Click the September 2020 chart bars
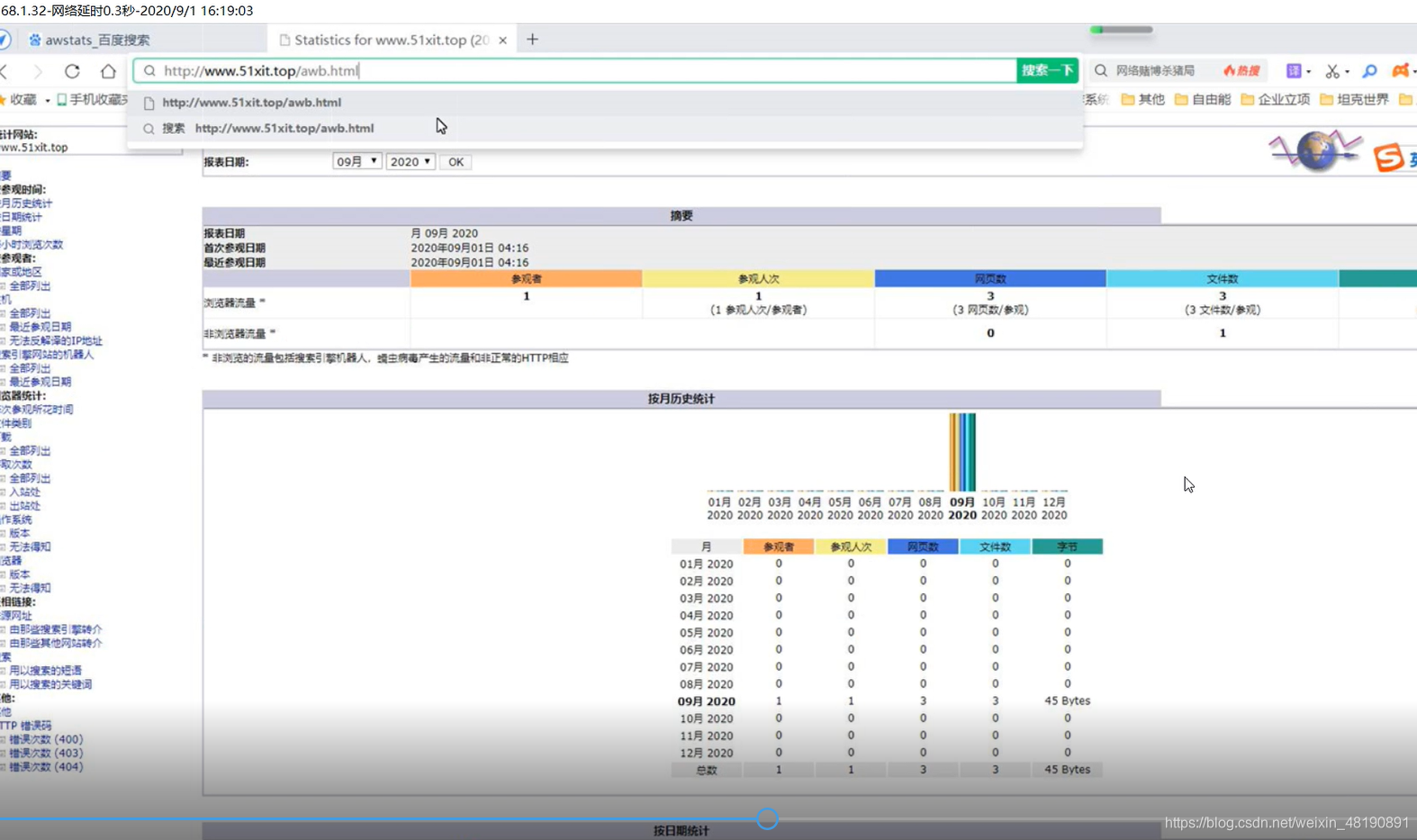This screenshot has height=840, width=1417. (962, 452)
